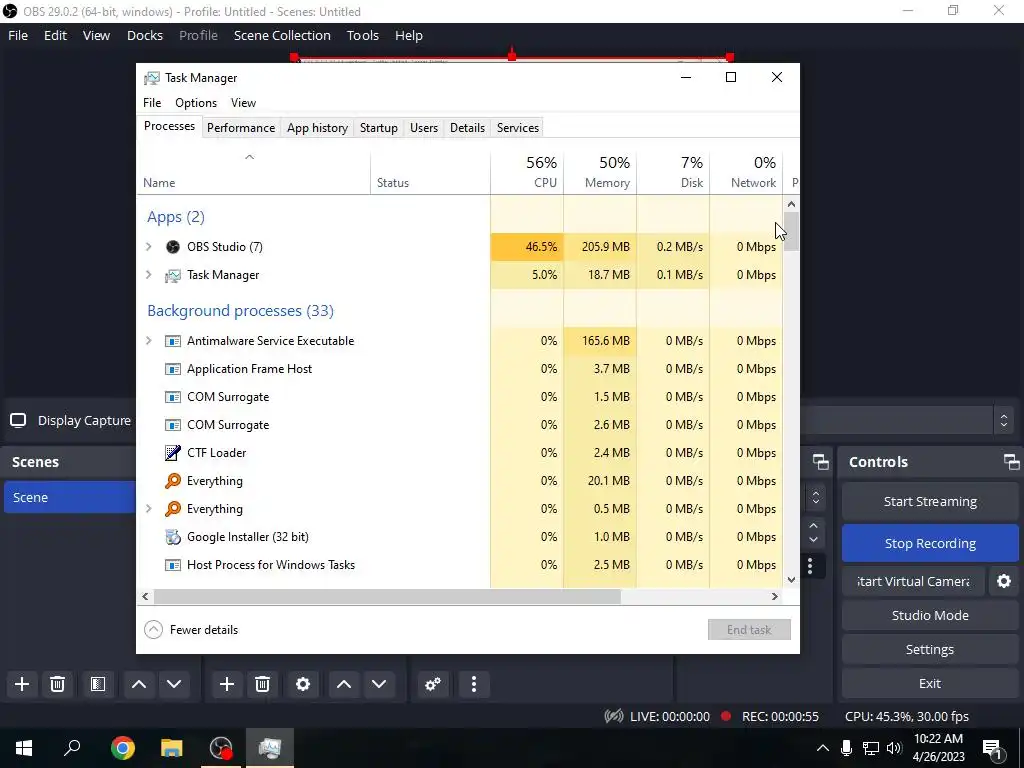Add a new scene with the plus icon
Screen dimensions: 1024x768
pyautogui.click(x=22, y=684)
